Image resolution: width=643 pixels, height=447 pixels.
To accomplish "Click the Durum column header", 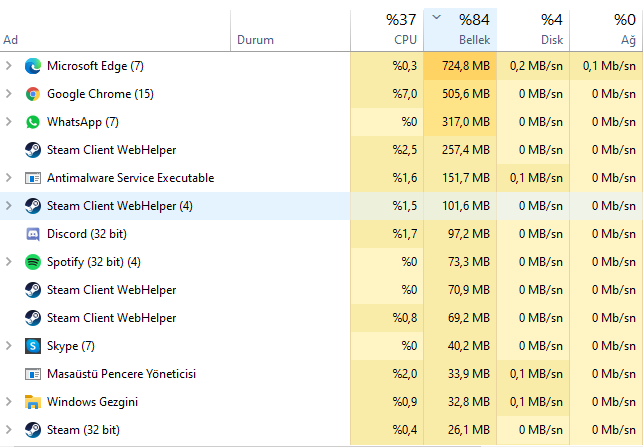I will point(255,40).
